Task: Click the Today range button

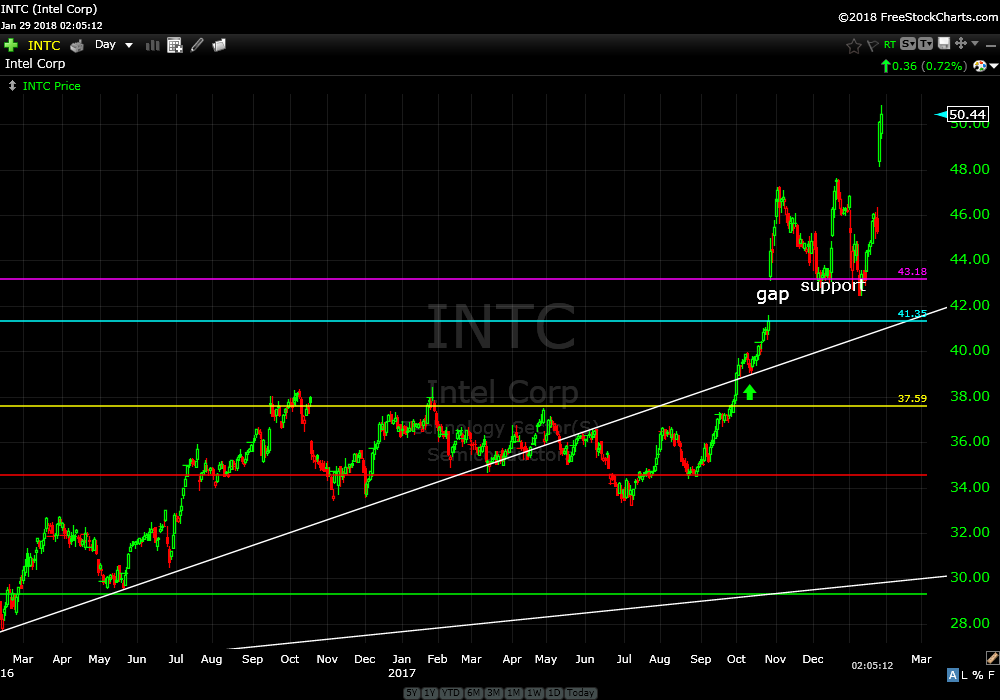Action: 580,693
